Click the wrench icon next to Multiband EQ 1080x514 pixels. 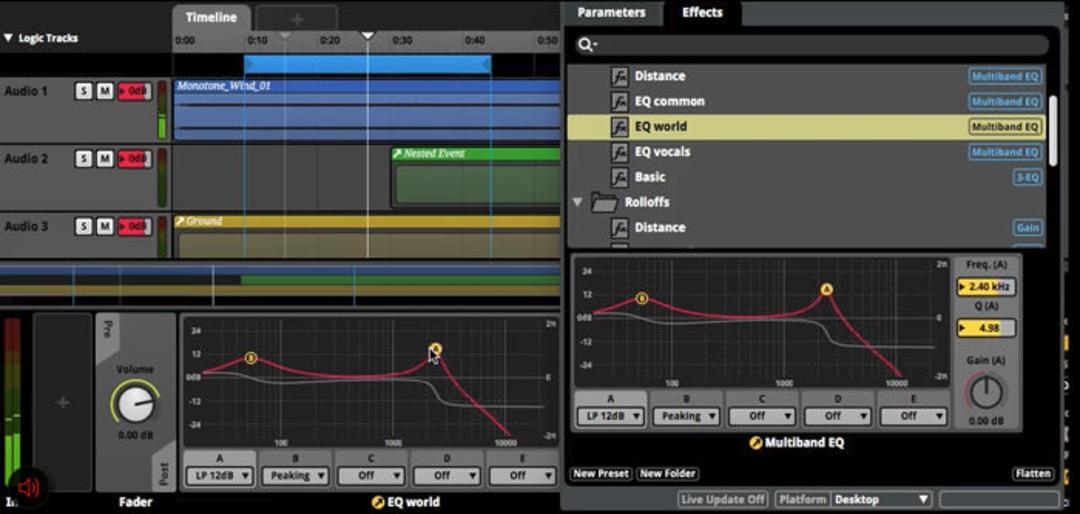756,442
